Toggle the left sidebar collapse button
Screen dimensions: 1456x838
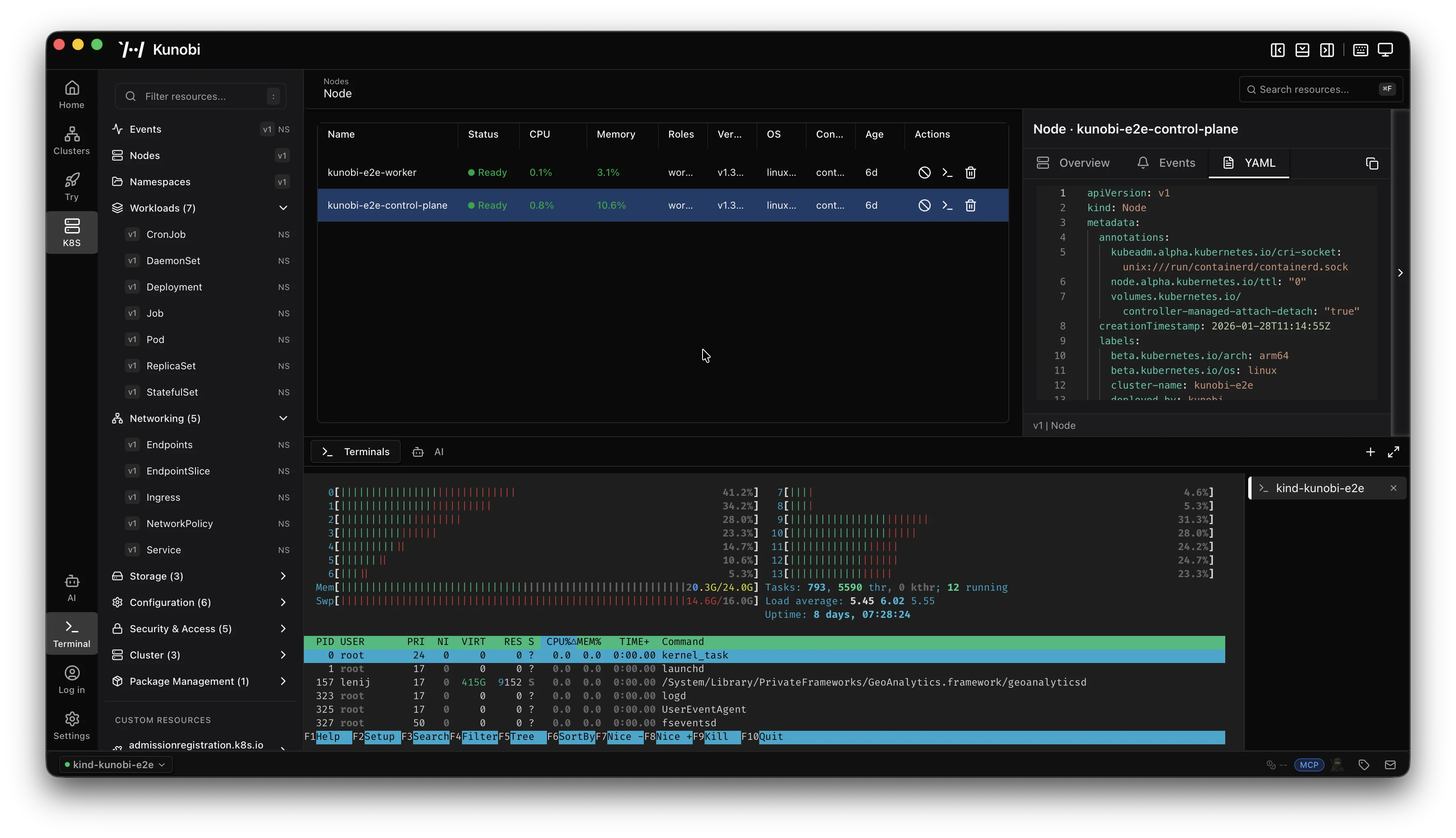click(1277, 50)
